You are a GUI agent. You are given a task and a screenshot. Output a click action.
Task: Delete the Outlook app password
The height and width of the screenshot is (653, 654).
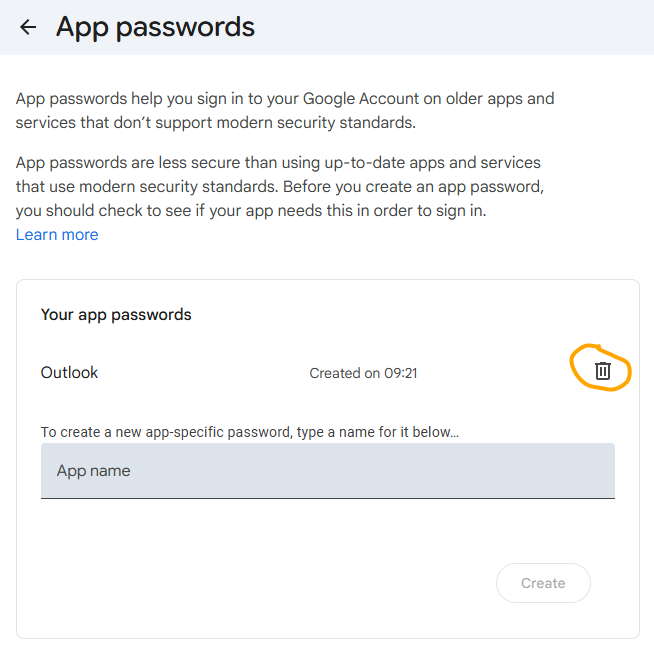[602, 371]
